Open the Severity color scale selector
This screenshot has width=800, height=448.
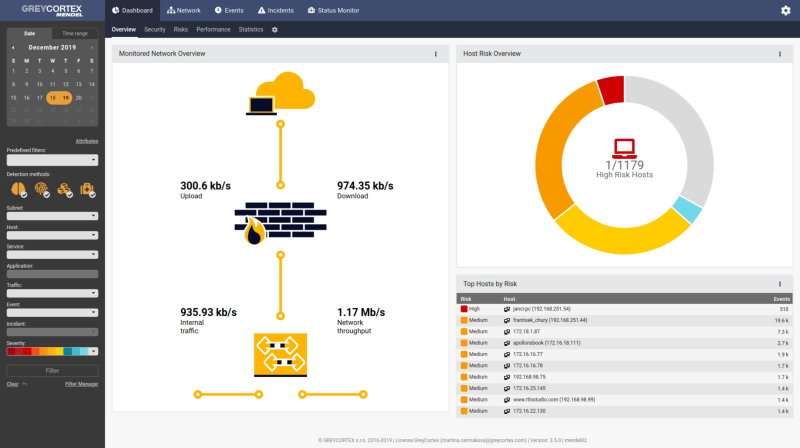tap(52, 351)
